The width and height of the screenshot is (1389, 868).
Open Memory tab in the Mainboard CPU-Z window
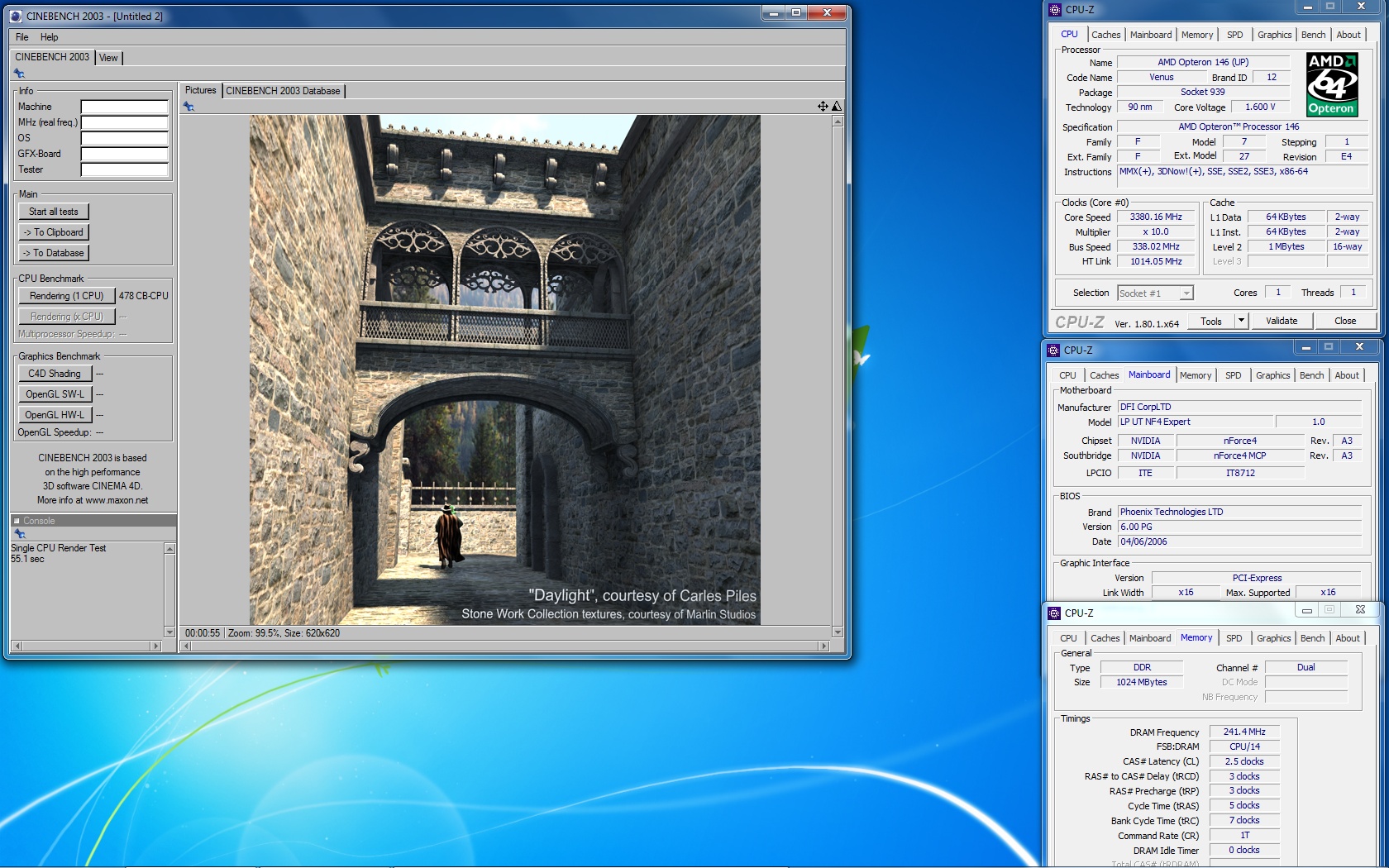pos(1196,375)
